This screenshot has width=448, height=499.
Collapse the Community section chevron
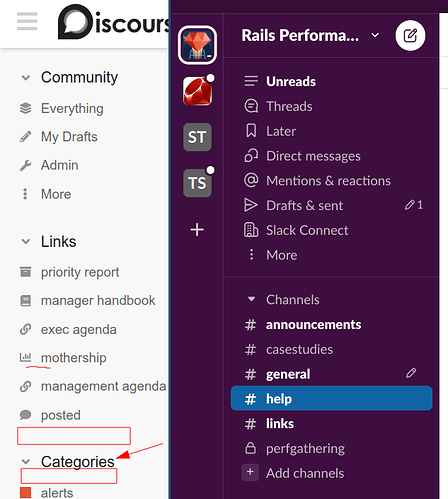pyautogui.click(x=26, y=78)
